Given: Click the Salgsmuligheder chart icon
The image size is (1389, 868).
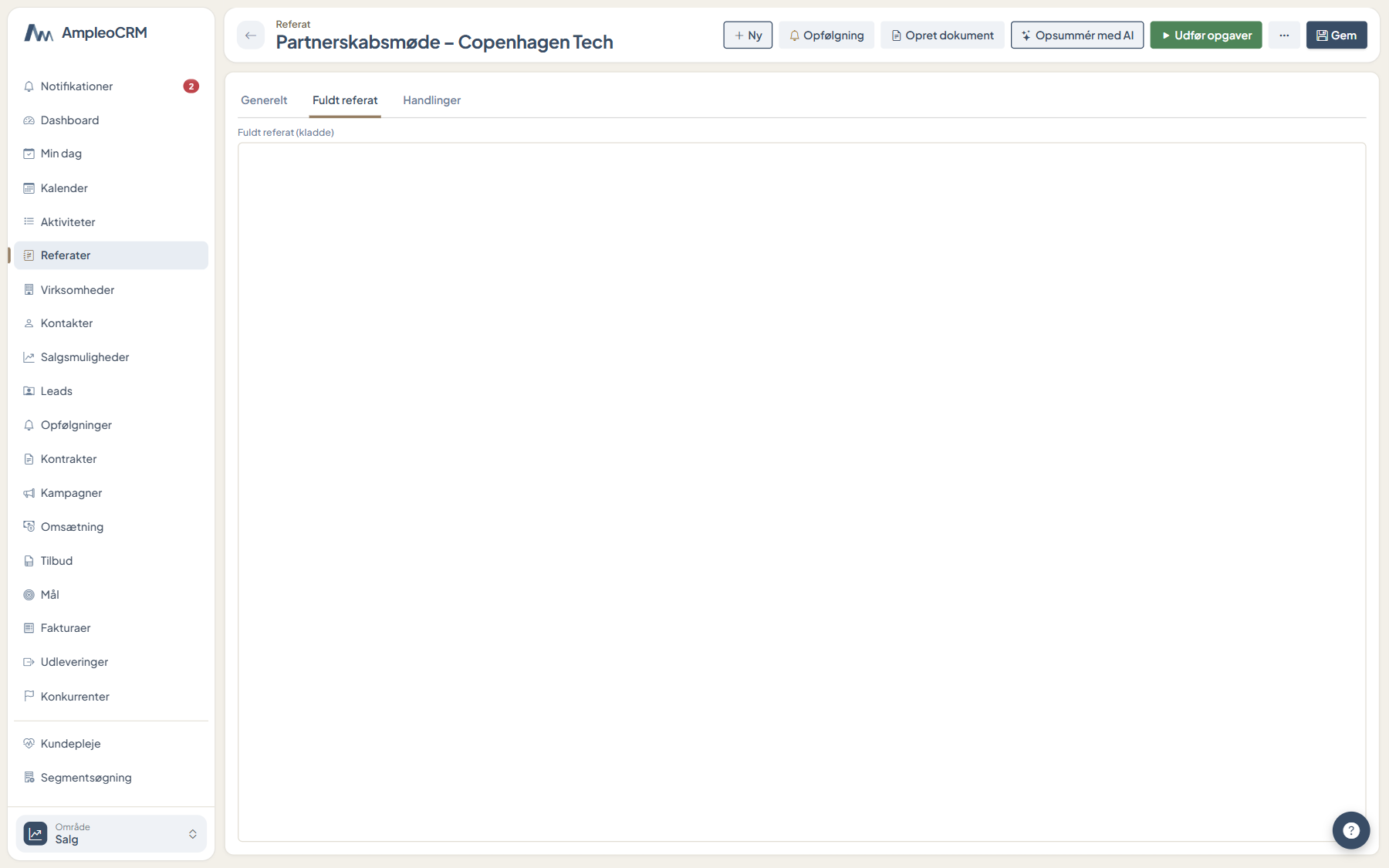Looking at the screenshot, I should click(x=29, y=357).
